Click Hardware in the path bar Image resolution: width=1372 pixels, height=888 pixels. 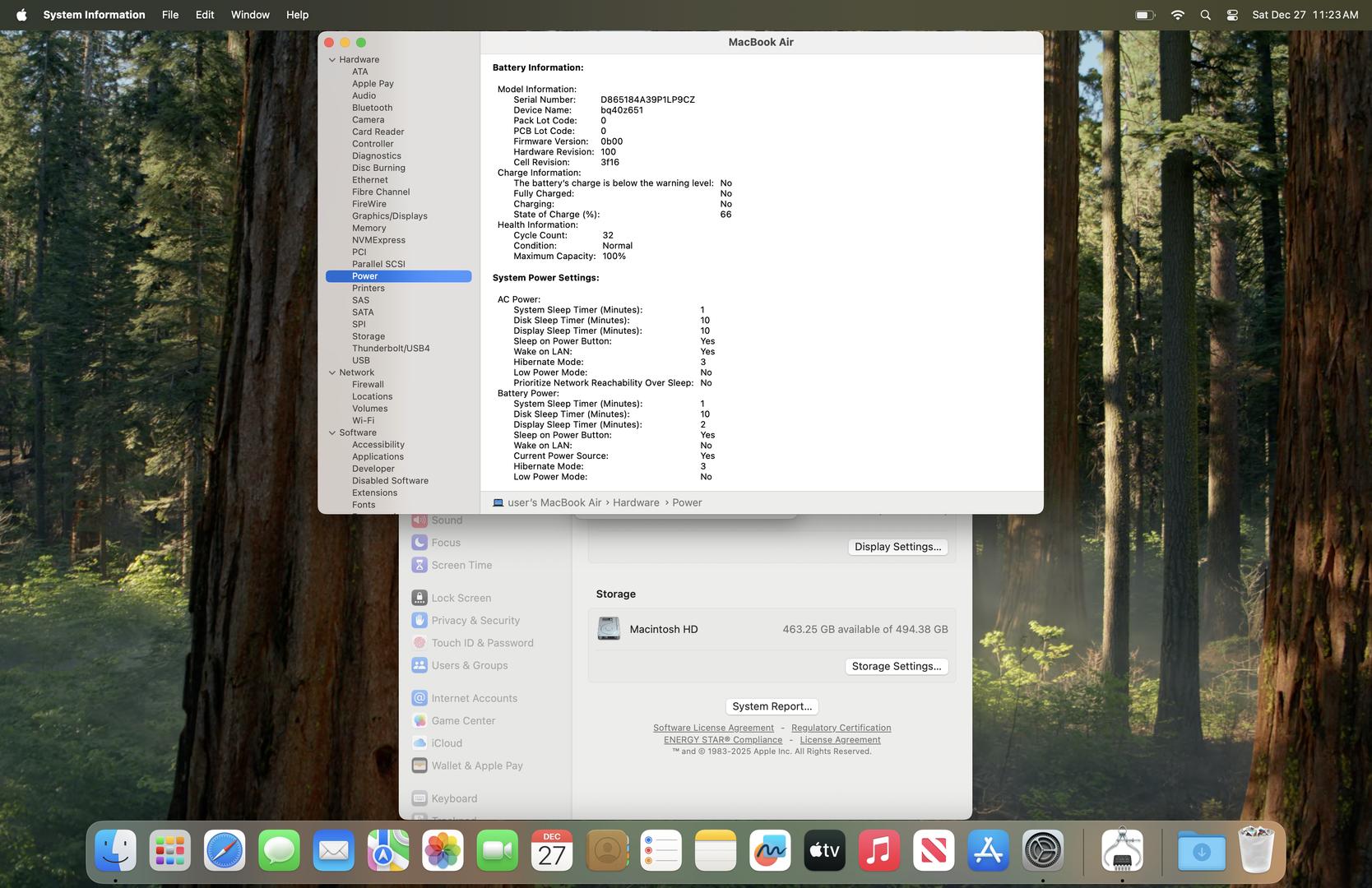click(x=636, y=503)
